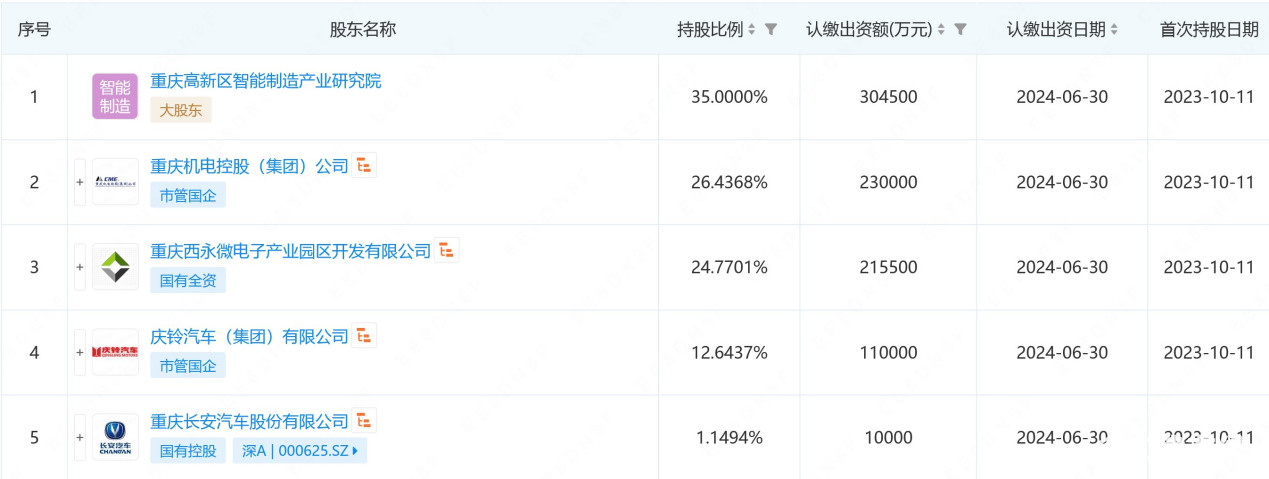Click equity structure icon beside 重庆西永微电子
Image resolution: width=1269 pixels, height=479 pixels.
click(x=447, y=250)
